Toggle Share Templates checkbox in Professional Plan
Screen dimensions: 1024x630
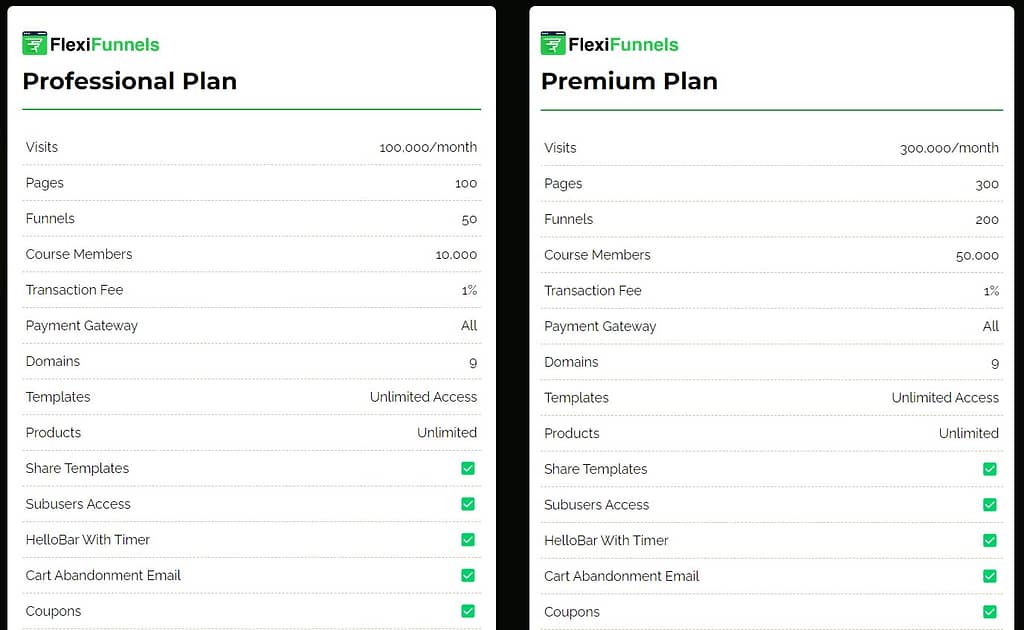tap(468, 468)
